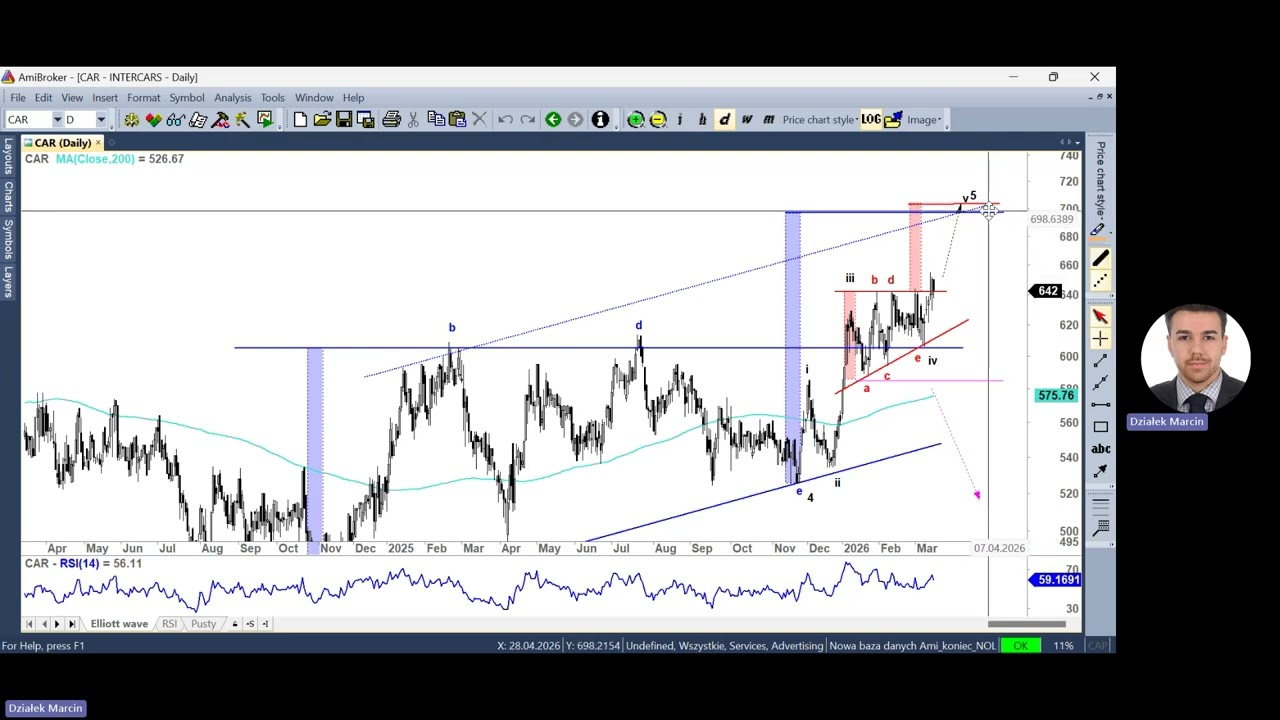Switch to the RSI sheet tab
The width and height of the screenshot is (1280, 720).
coord(169,624)
